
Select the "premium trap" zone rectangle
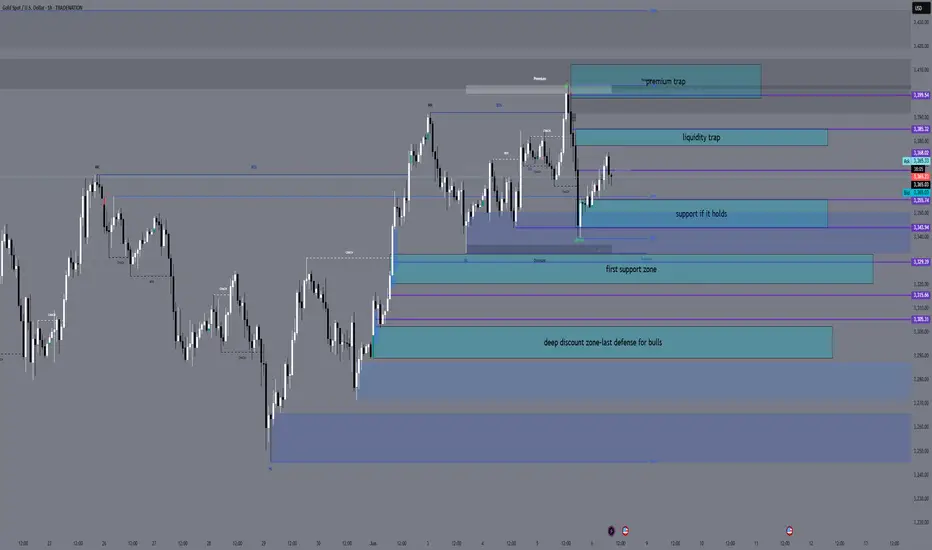tap(666, 81)
